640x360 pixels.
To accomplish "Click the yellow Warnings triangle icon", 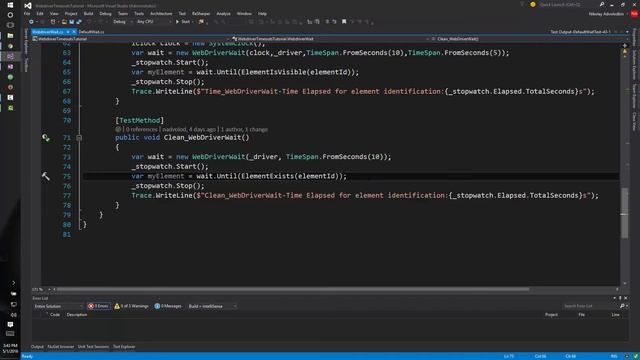I will coord(117,306).
